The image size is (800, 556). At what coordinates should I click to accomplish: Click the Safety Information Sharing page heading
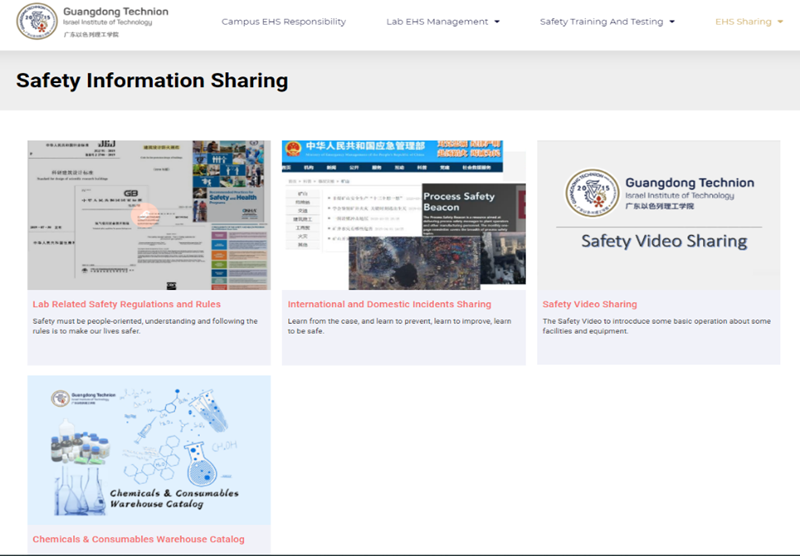point(152,81)
